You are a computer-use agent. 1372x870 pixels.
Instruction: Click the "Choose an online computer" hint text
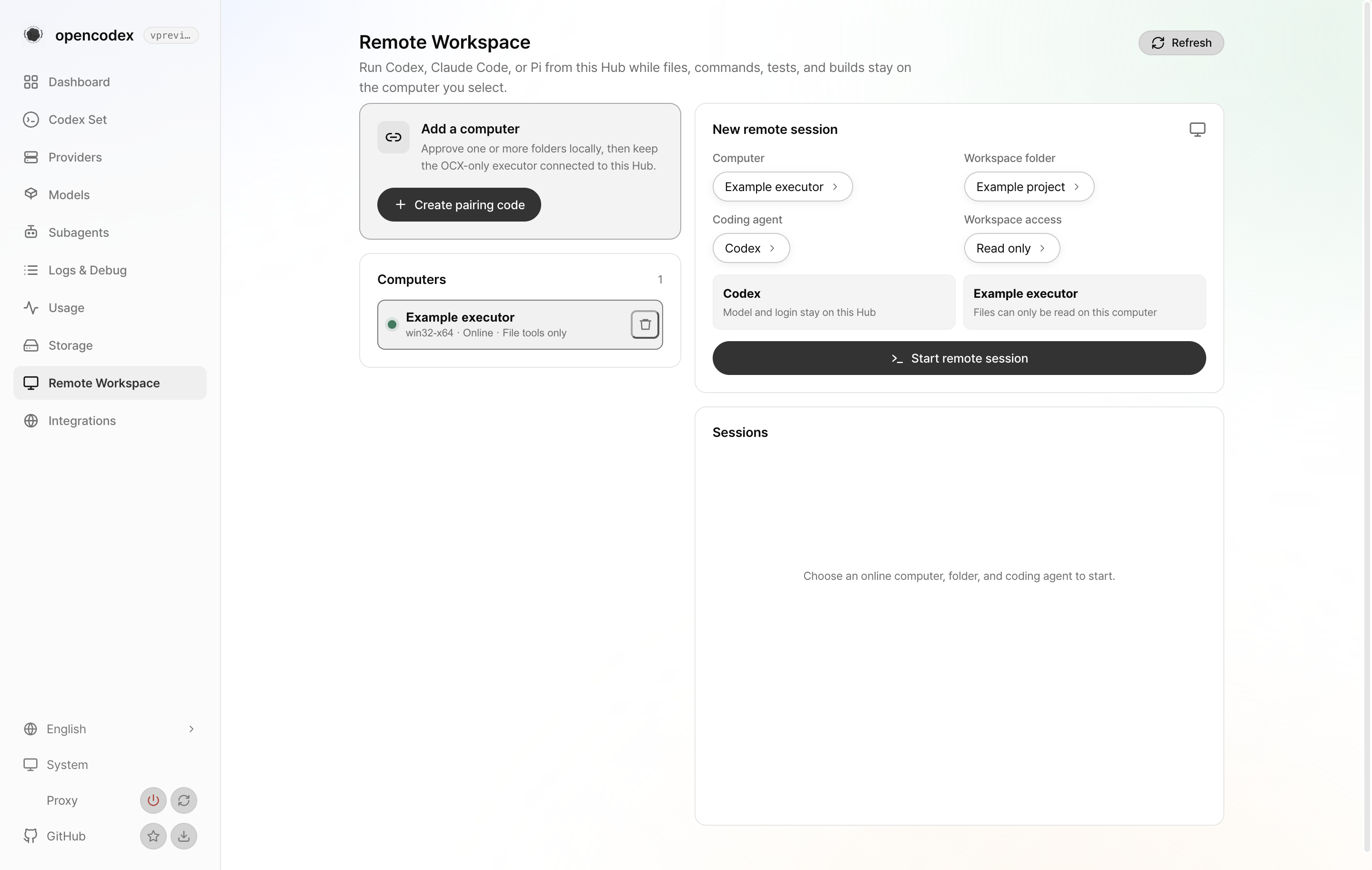point(959,576)
